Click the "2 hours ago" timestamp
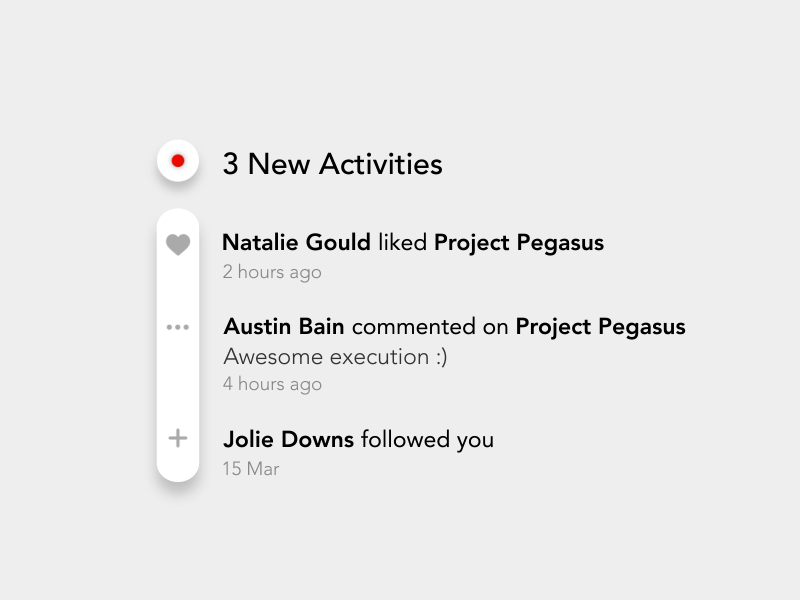800x600 pixels. (x=272, y=272)
